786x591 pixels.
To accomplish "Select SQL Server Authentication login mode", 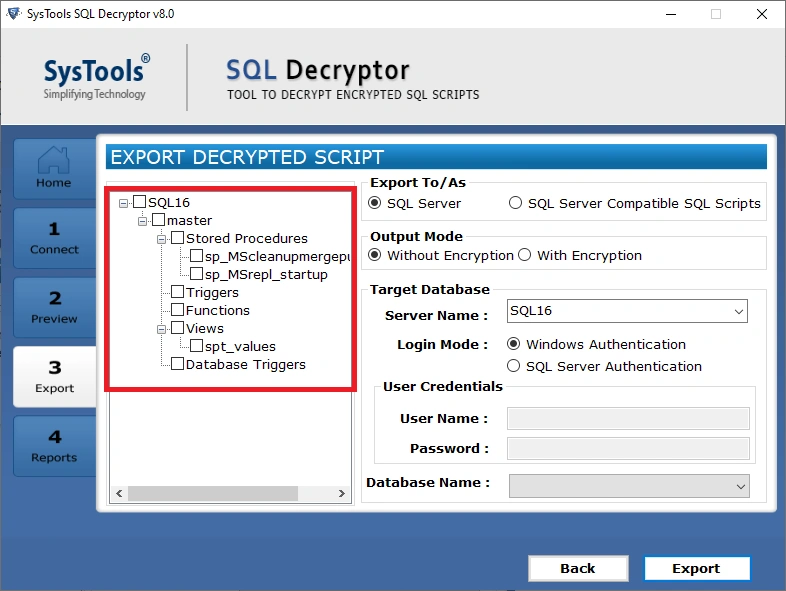I will click(x=515, y=366).
